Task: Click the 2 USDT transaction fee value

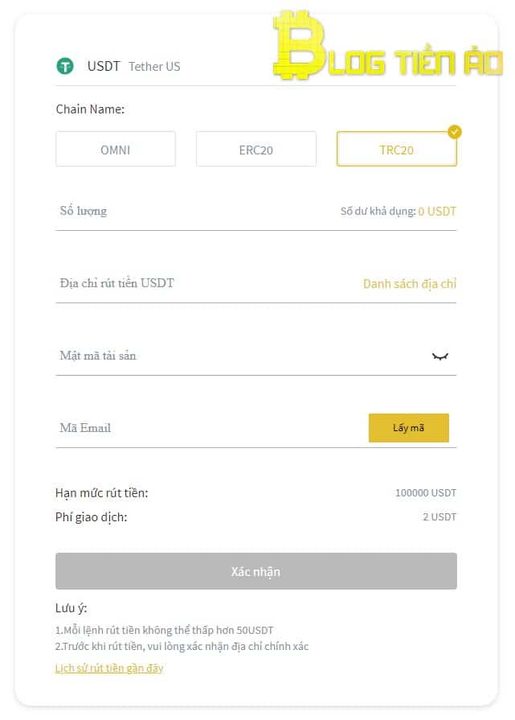Action: point(439,517)
